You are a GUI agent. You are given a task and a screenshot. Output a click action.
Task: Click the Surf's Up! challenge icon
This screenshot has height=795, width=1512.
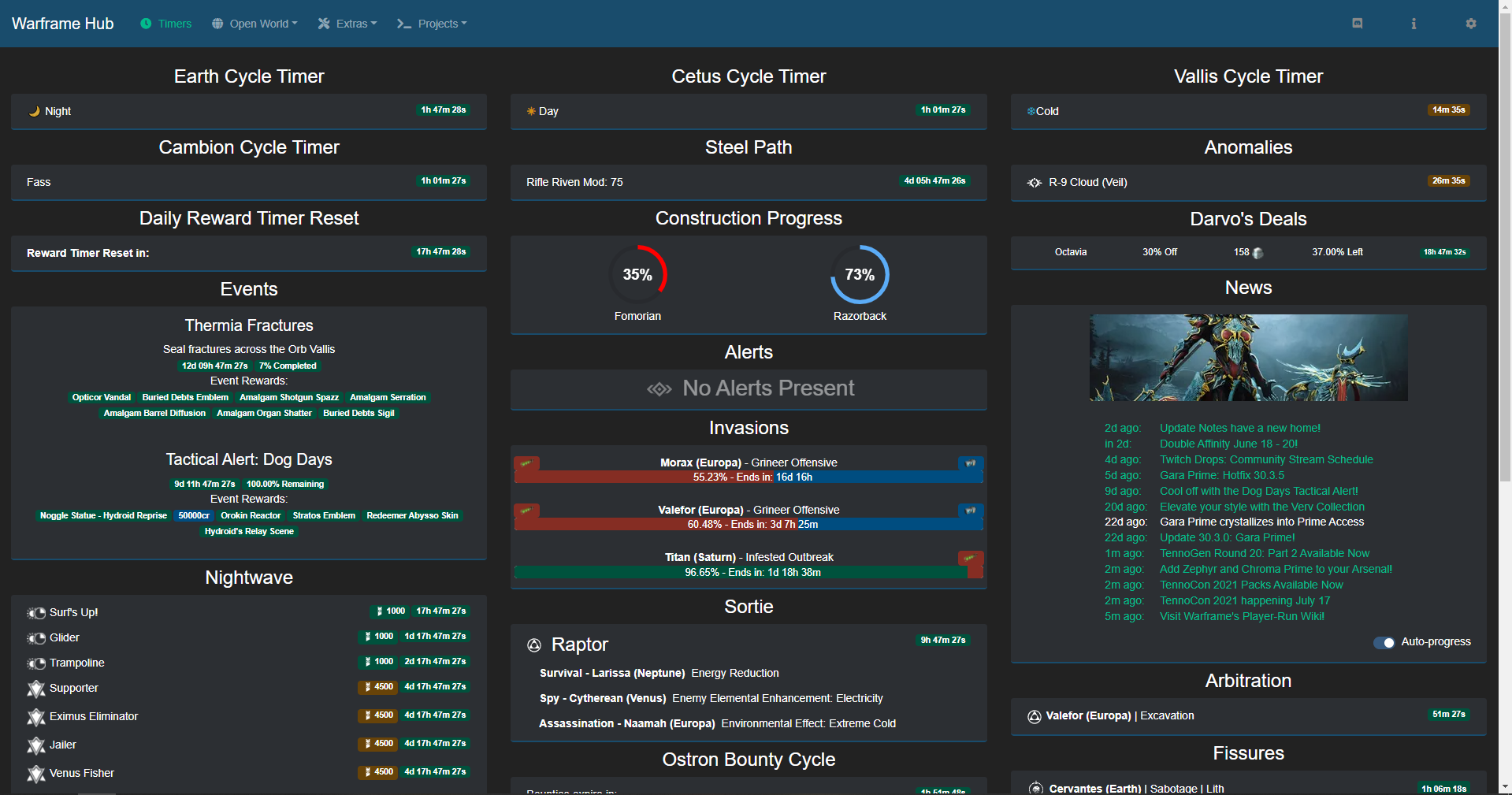[36, 613]
